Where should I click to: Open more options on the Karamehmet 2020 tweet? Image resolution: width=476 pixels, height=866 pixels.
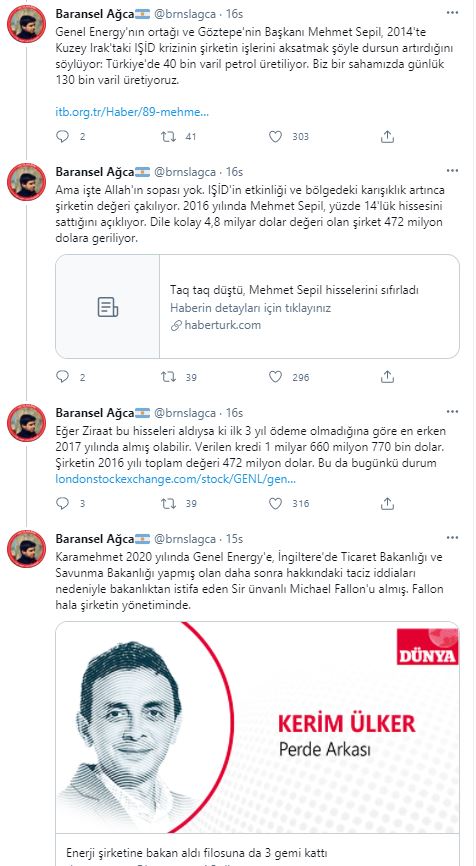pyautogui.click(x=452, y=537)
